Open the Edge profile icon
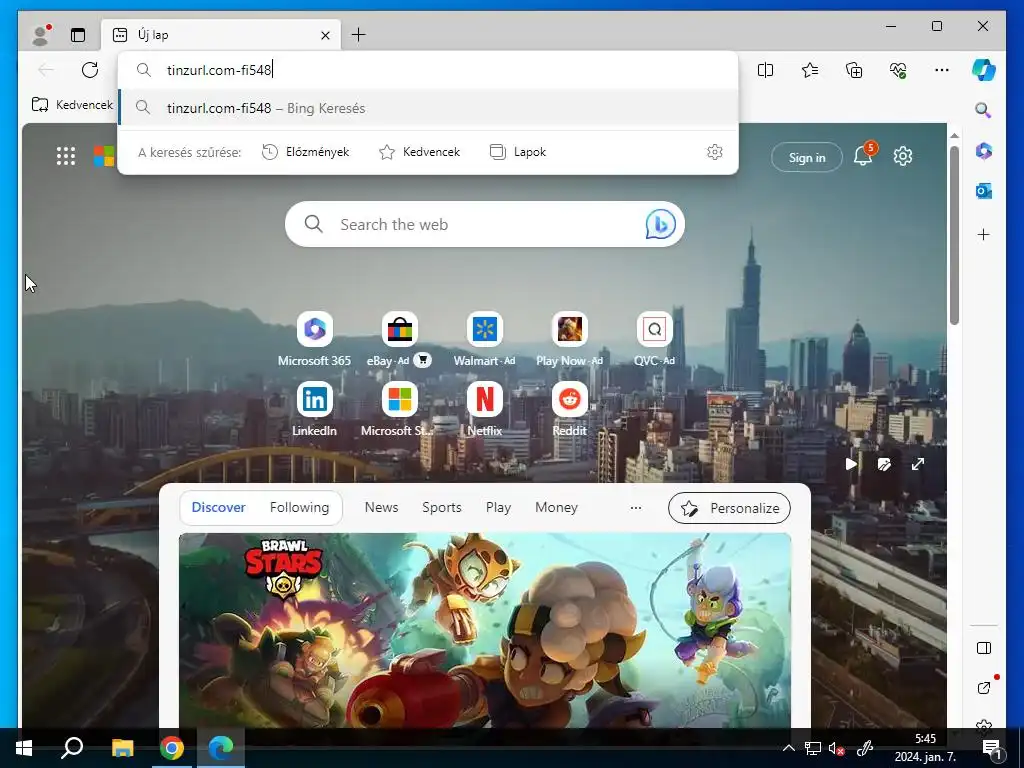Screen dimensions: 1024x768 41,35
